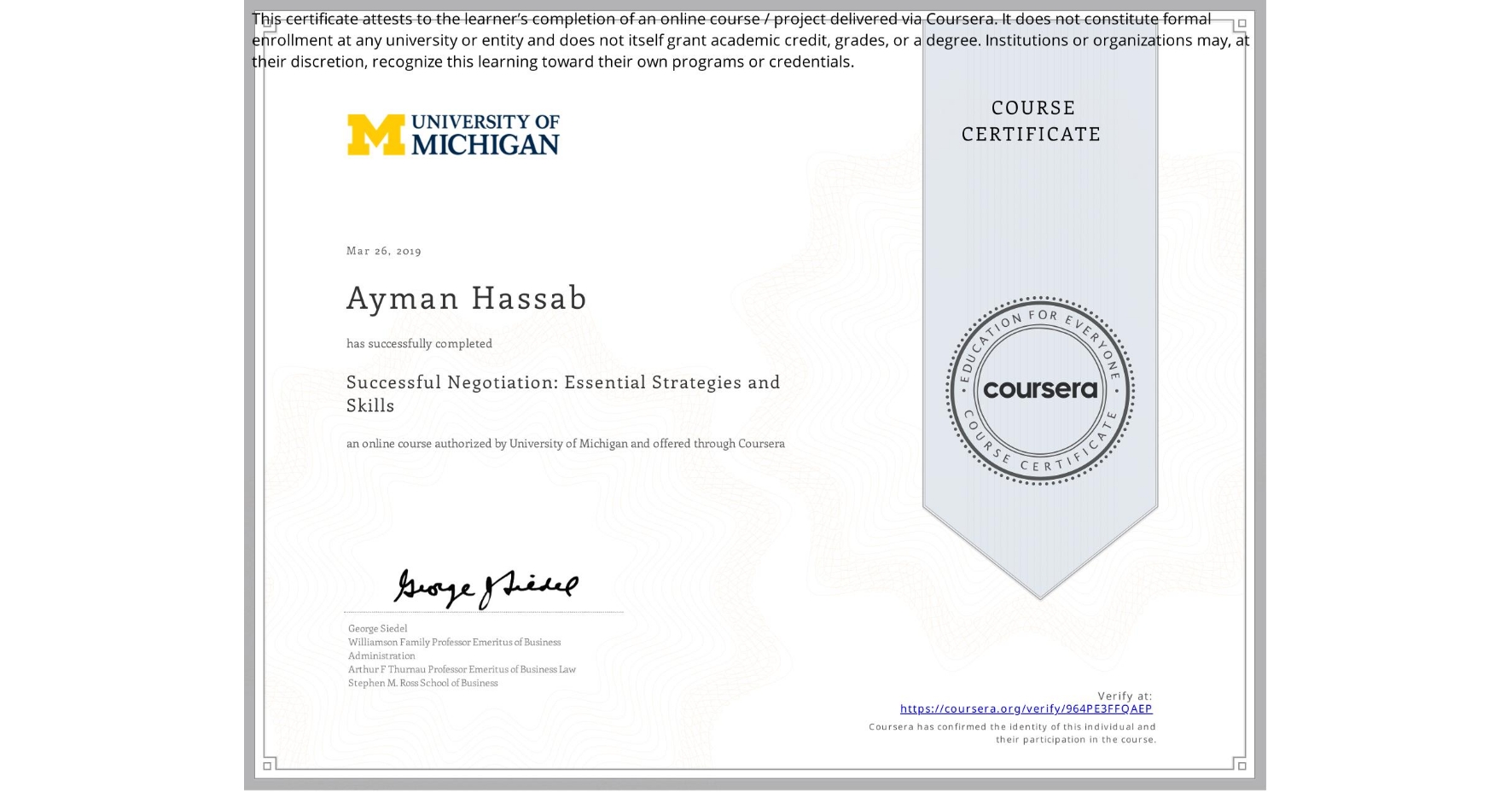
Task: Click the certificate disclaimer paragraph at top
Action: tap(750, 40)
